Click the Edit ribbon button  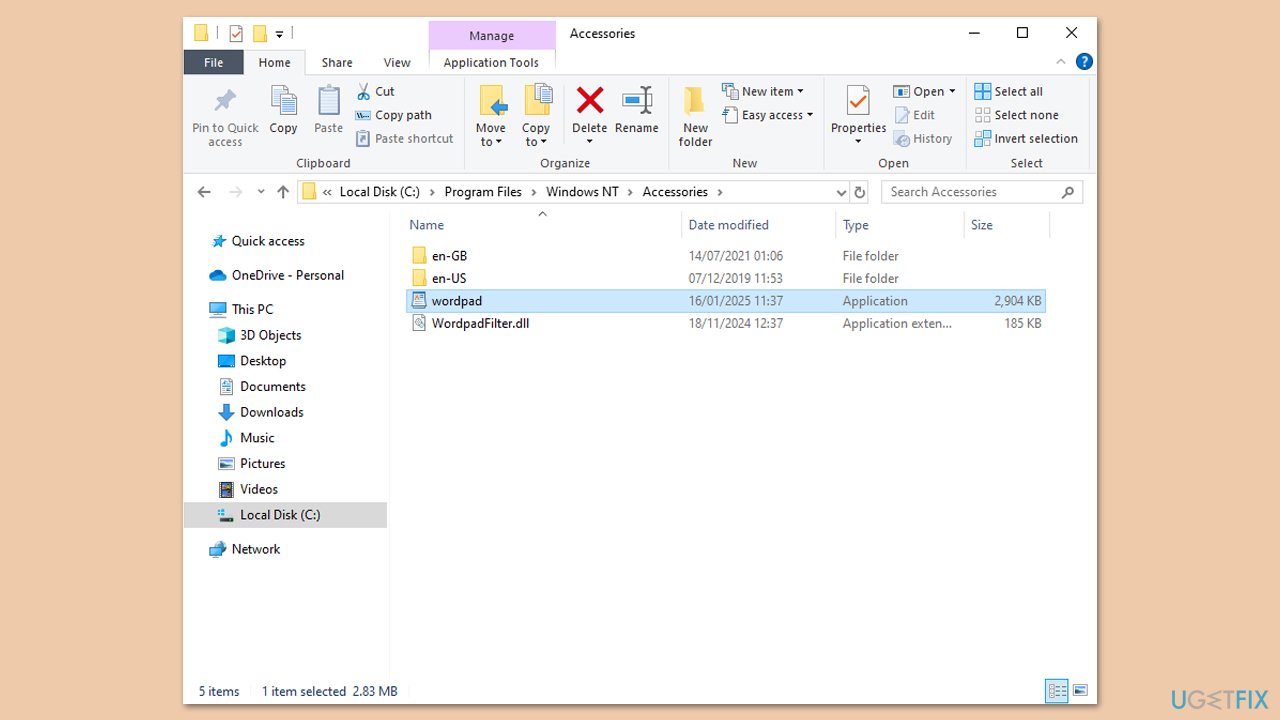point(915,115)
